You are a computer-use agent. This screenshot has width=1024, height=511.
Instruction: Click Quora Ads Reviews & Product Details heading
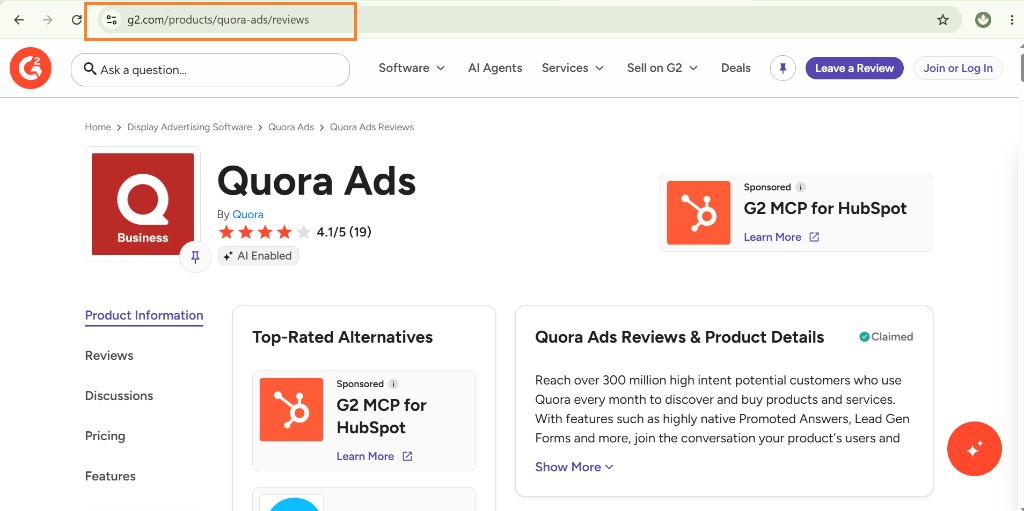click(679, 337)
